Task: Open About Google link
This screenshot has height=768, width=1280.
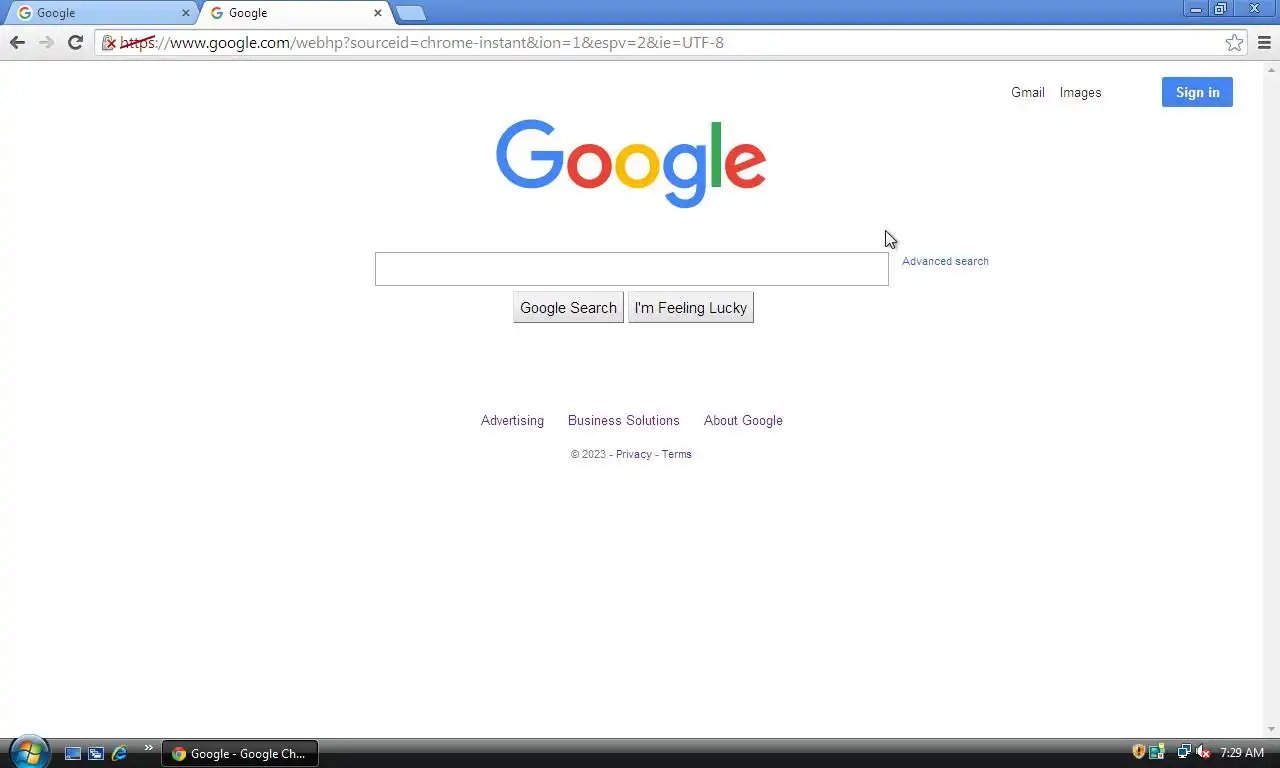Action: tap(743, 420)
